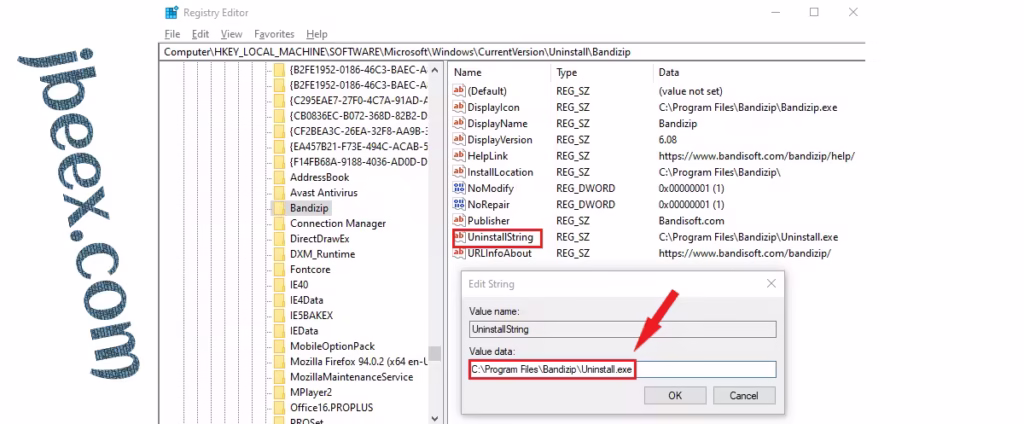Click the URLInfoAbout string value icon

coord(459,253)
